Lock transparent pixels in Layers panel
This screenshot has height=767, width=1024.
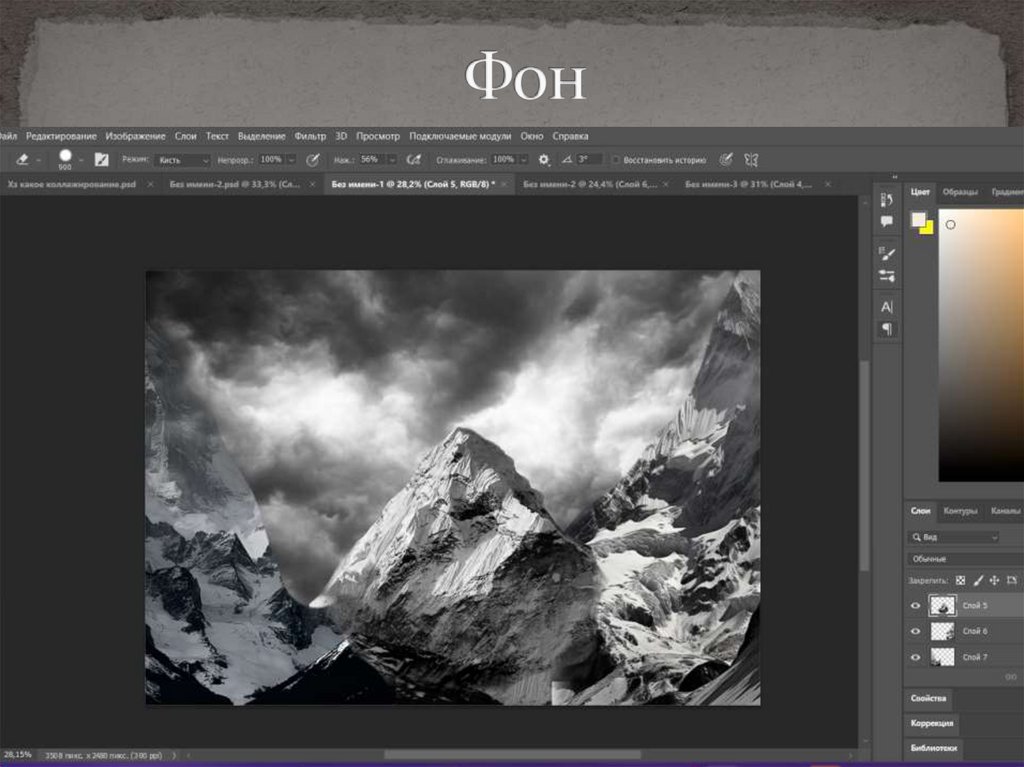point(961,580)
